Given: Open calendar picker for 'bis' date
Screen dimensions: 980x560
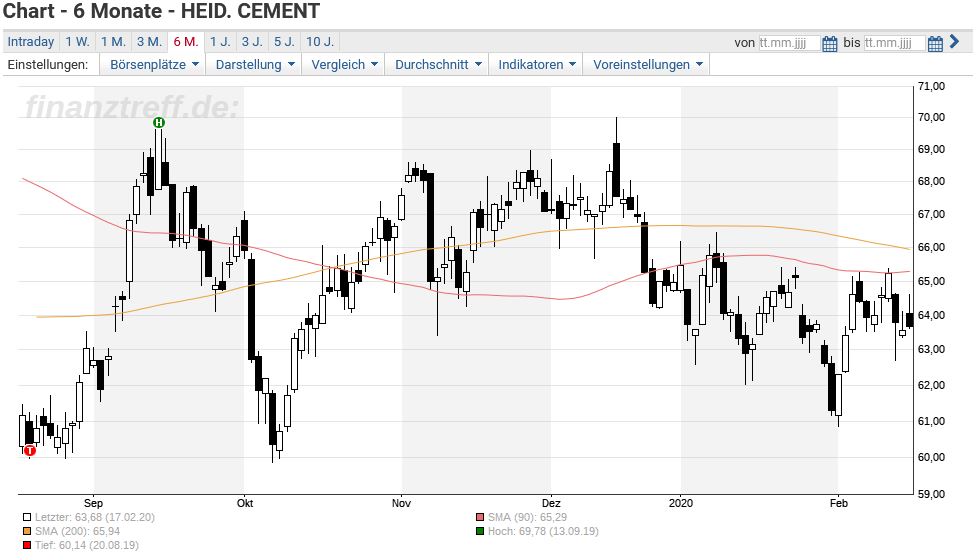Looking at the screenshot, I should [935, 43].
